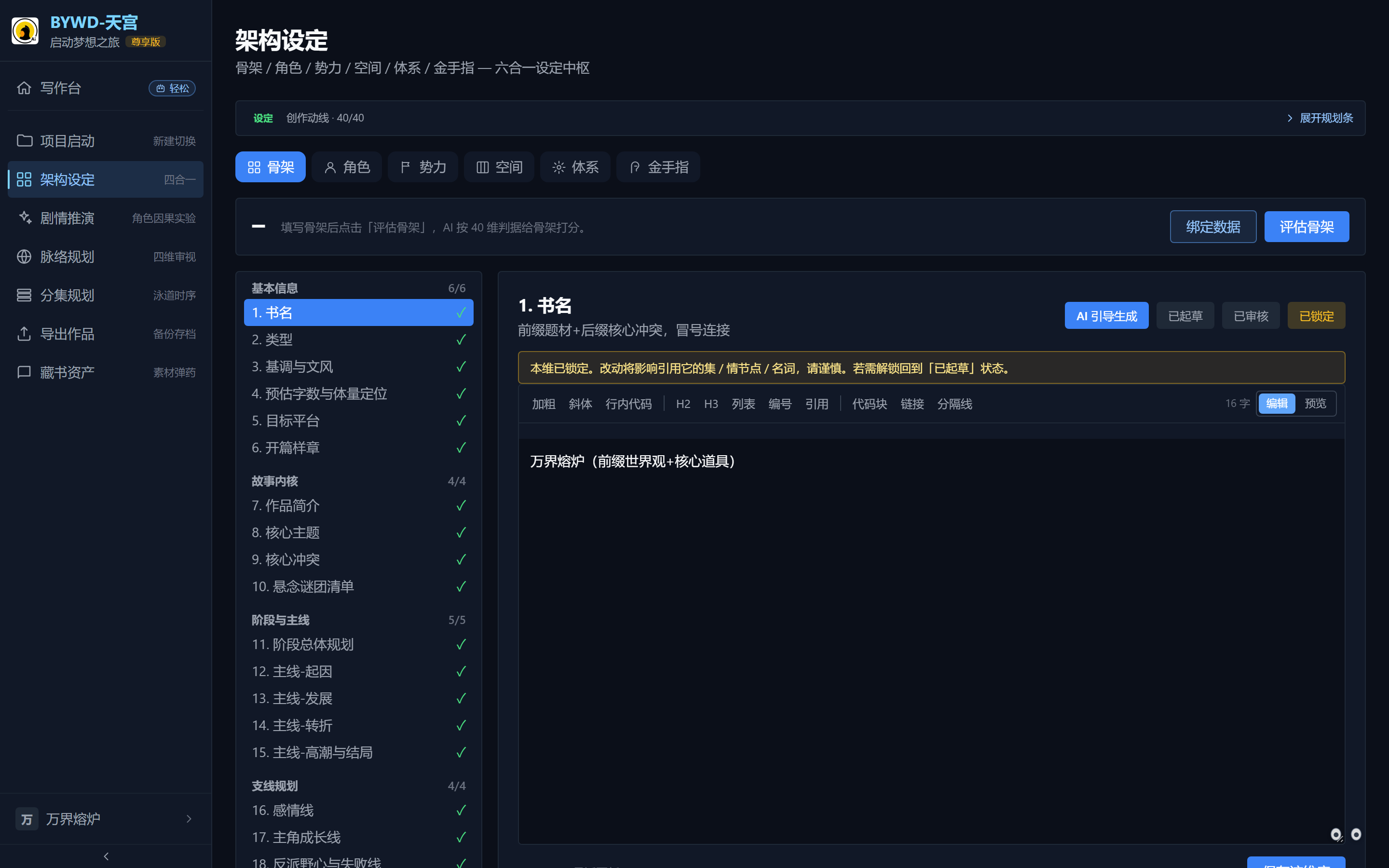
Task: Click into the 万界熔炉 text editor area
Action: [x=931, y=641]
